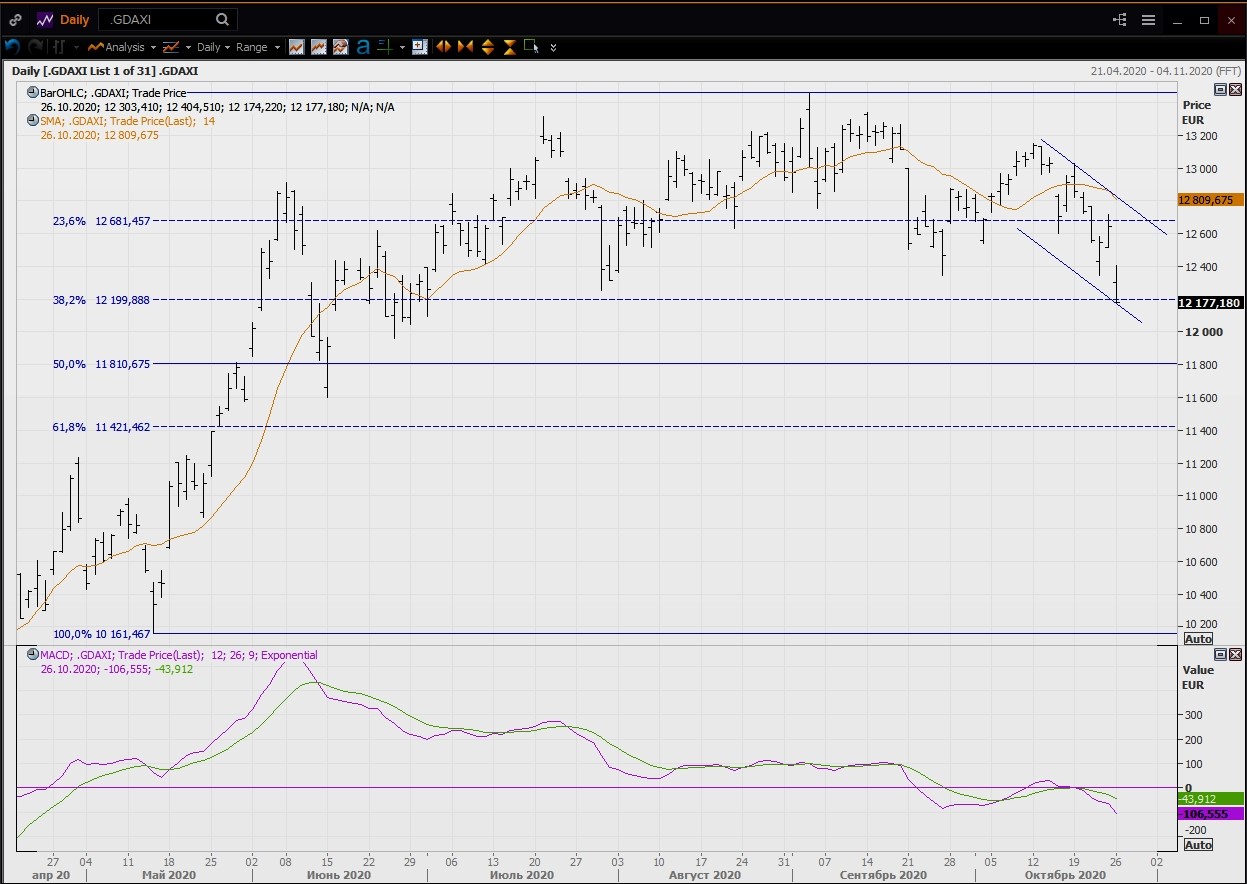
Task: Redo the last chart action
Action: point(35,46)
